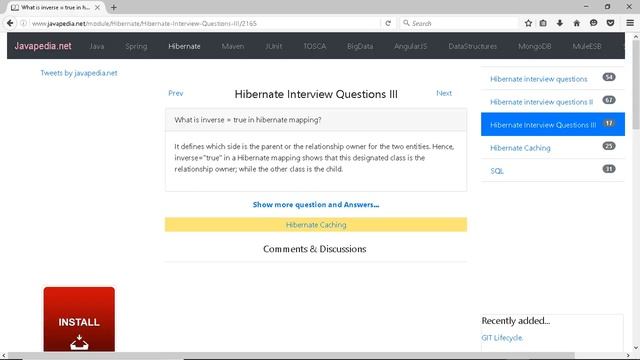The width and height of the screenshot is (640, 360).
Task: Open the GIT Lifecycle recently added link
Action: coord(502,338)
